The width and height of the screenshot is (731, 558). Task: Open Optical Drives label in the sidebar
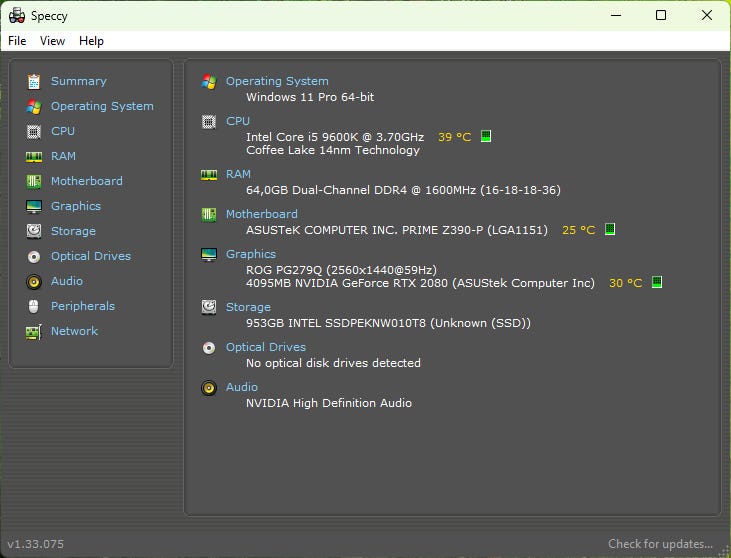(91, 256)
